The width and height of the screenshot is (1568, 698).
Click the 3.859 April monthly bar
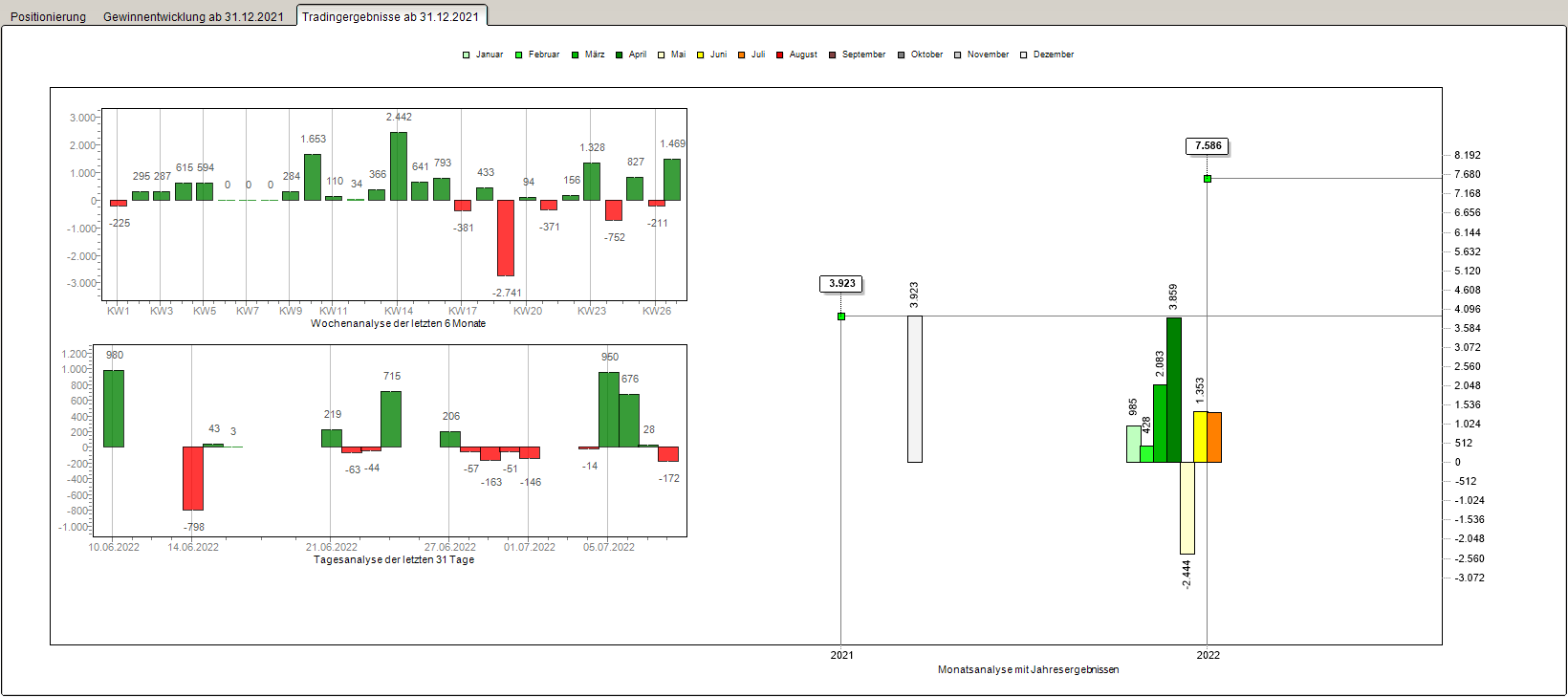click(x=1173, y=389)
